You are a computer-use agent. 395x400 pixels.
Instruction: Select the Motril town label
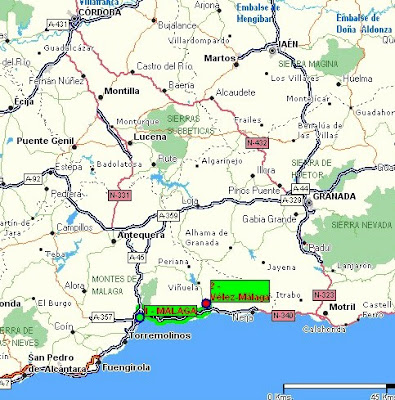342,307
